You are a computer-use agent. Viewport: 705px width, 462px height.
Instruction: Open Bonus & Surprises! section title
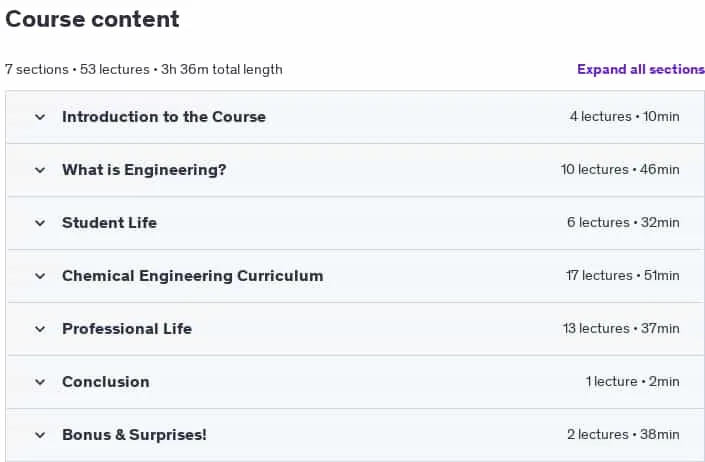(134, 435)
